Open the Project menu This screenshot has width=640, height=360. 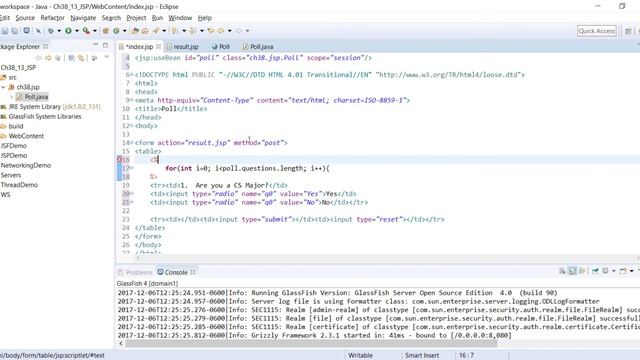tap(136, 18)
